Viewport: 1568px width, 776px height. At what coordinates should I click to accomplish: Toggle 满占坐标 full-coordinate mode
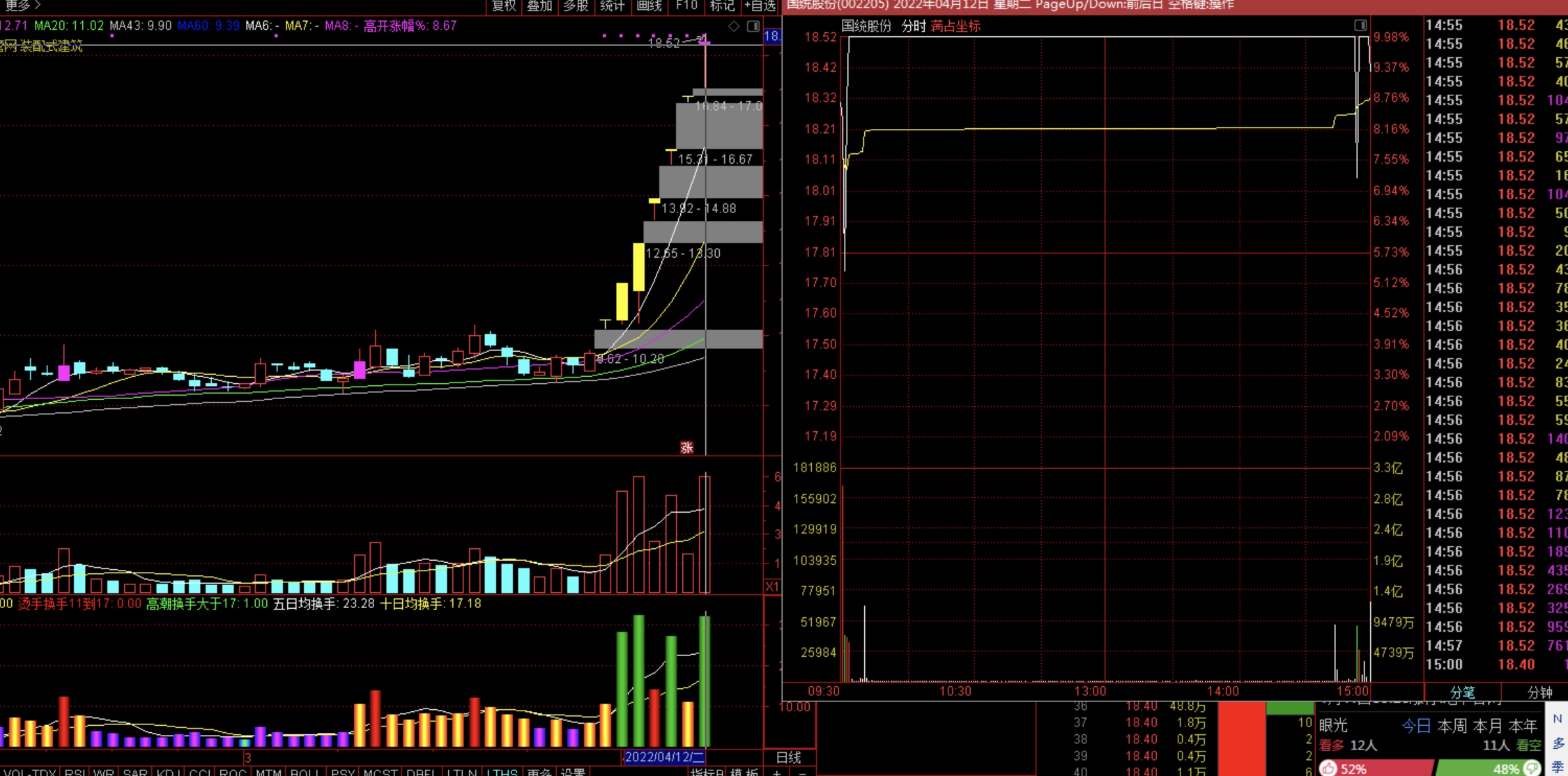pos(955,26)
